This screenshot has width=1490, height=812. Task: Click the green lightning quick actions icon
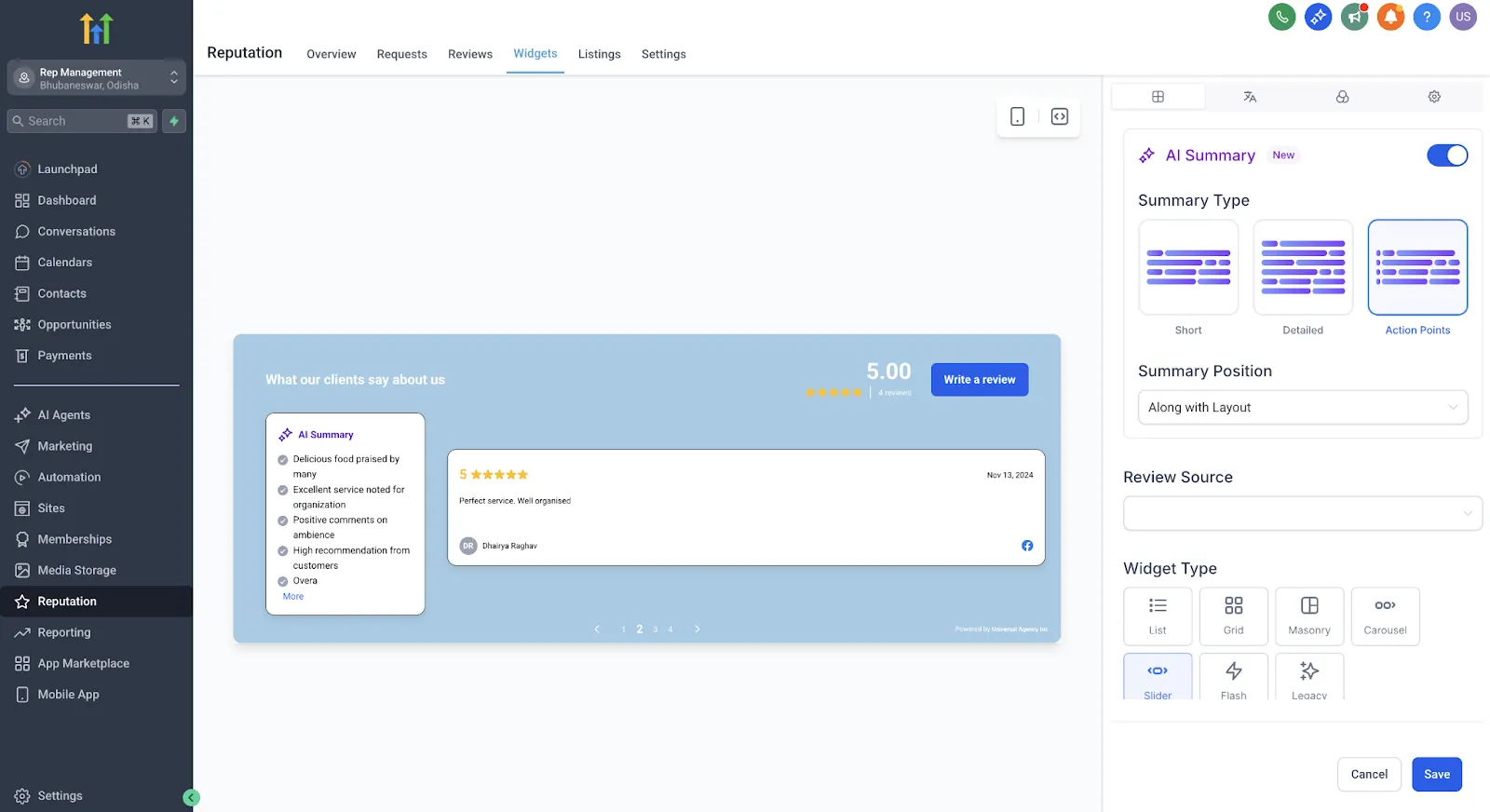(x=174, y=121)
